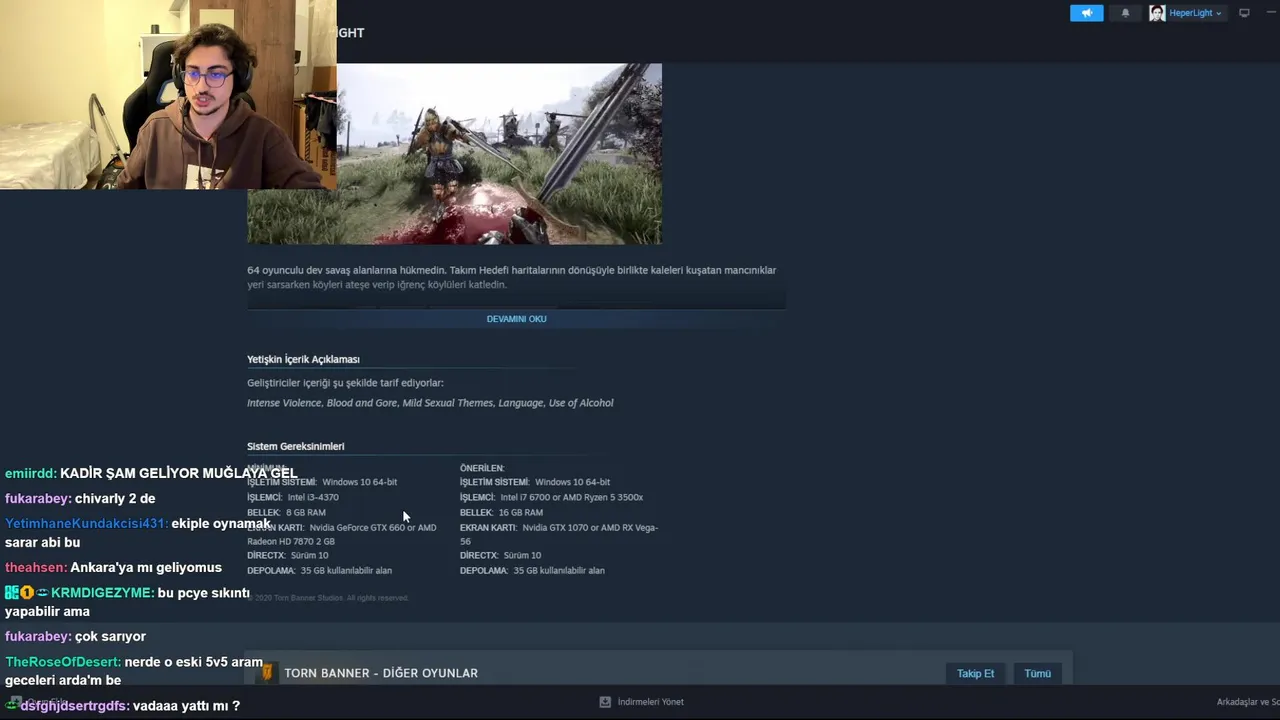Click TheRoseOfDesert's chat username

pyautogui.click(x=63, y=662)
